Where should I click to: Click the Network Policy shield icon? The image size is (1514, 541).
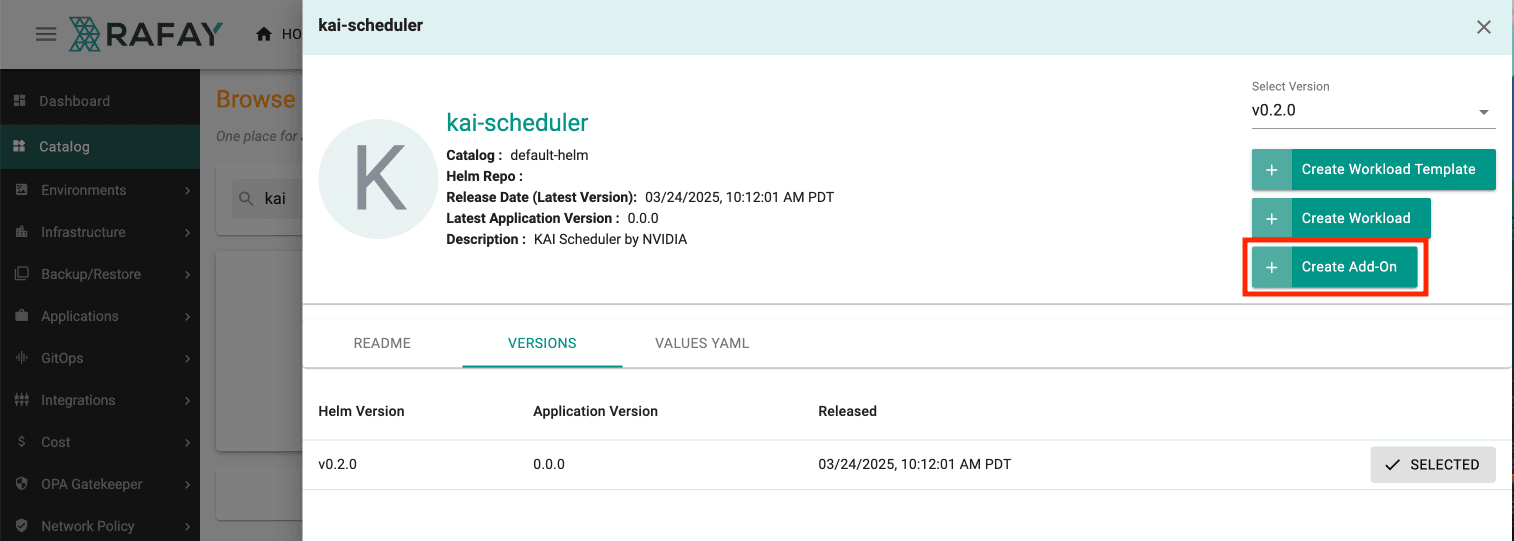coord(21,526)
